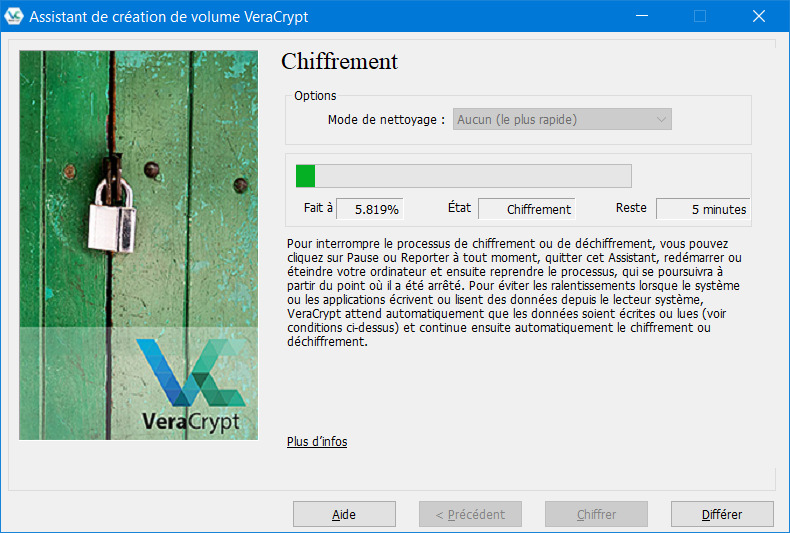This screenshot has height=533, width=790.
Task: Click the Chiffrer button
Action: (x=596, y=514)
